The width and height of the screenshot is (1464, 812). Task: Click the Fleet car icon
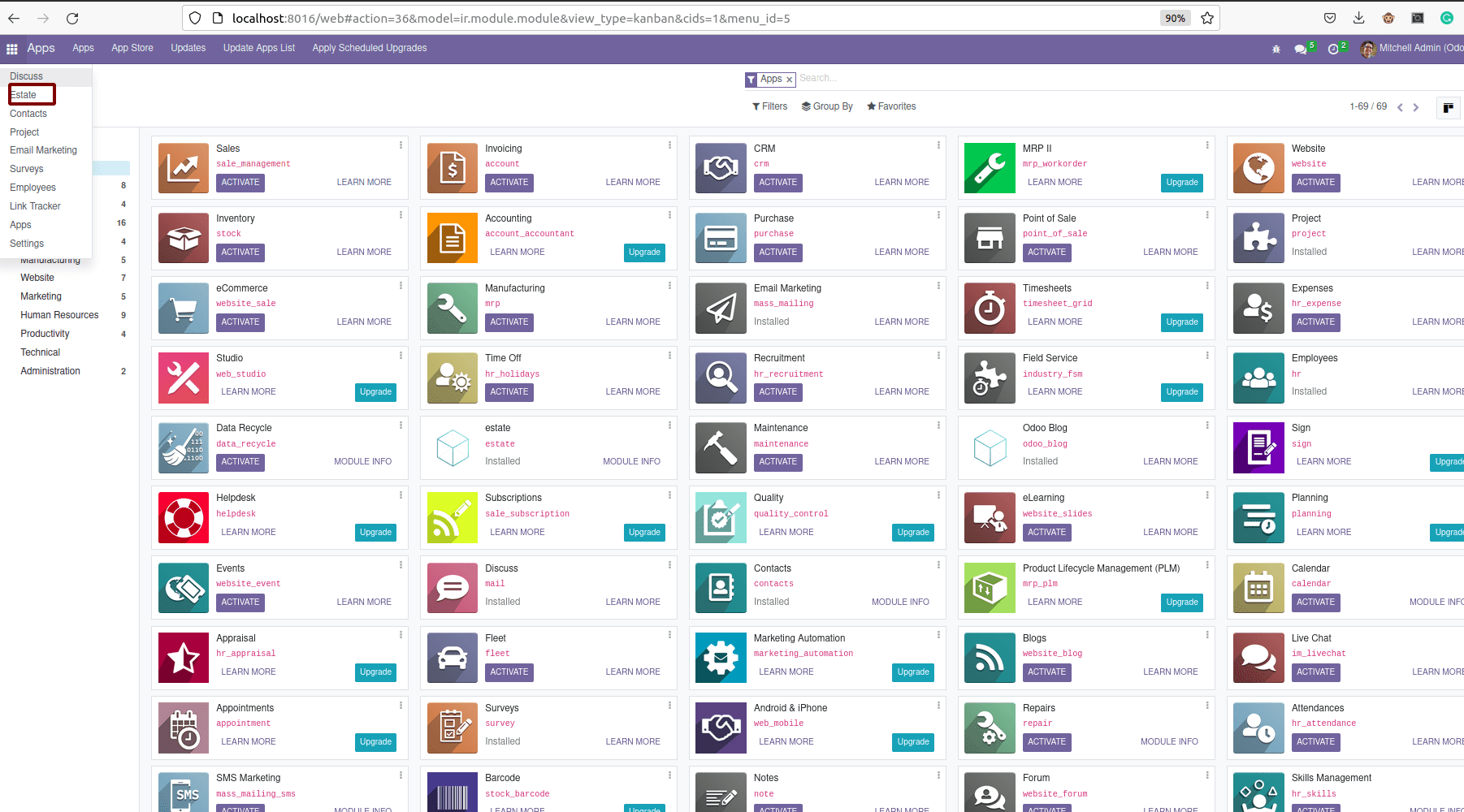(452, 658)
